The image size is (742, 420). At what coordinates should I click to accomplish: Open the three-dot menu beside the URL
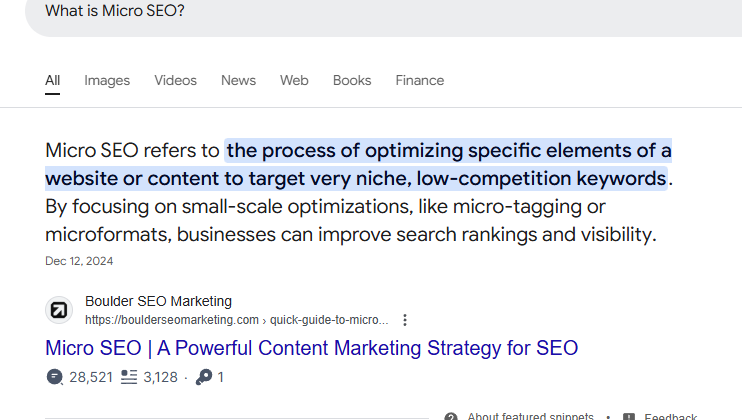point(405,320)
